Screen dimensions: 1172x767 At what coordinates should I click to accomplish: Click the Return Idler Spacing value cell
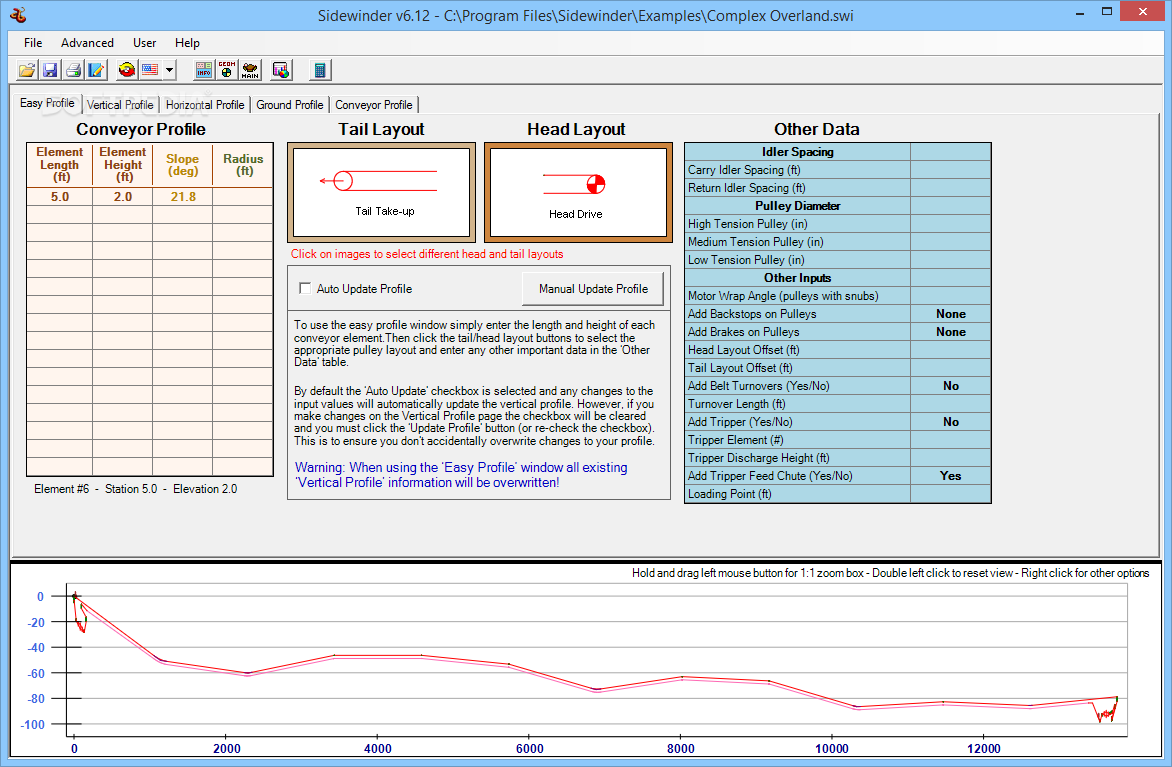tap(950, 188)
